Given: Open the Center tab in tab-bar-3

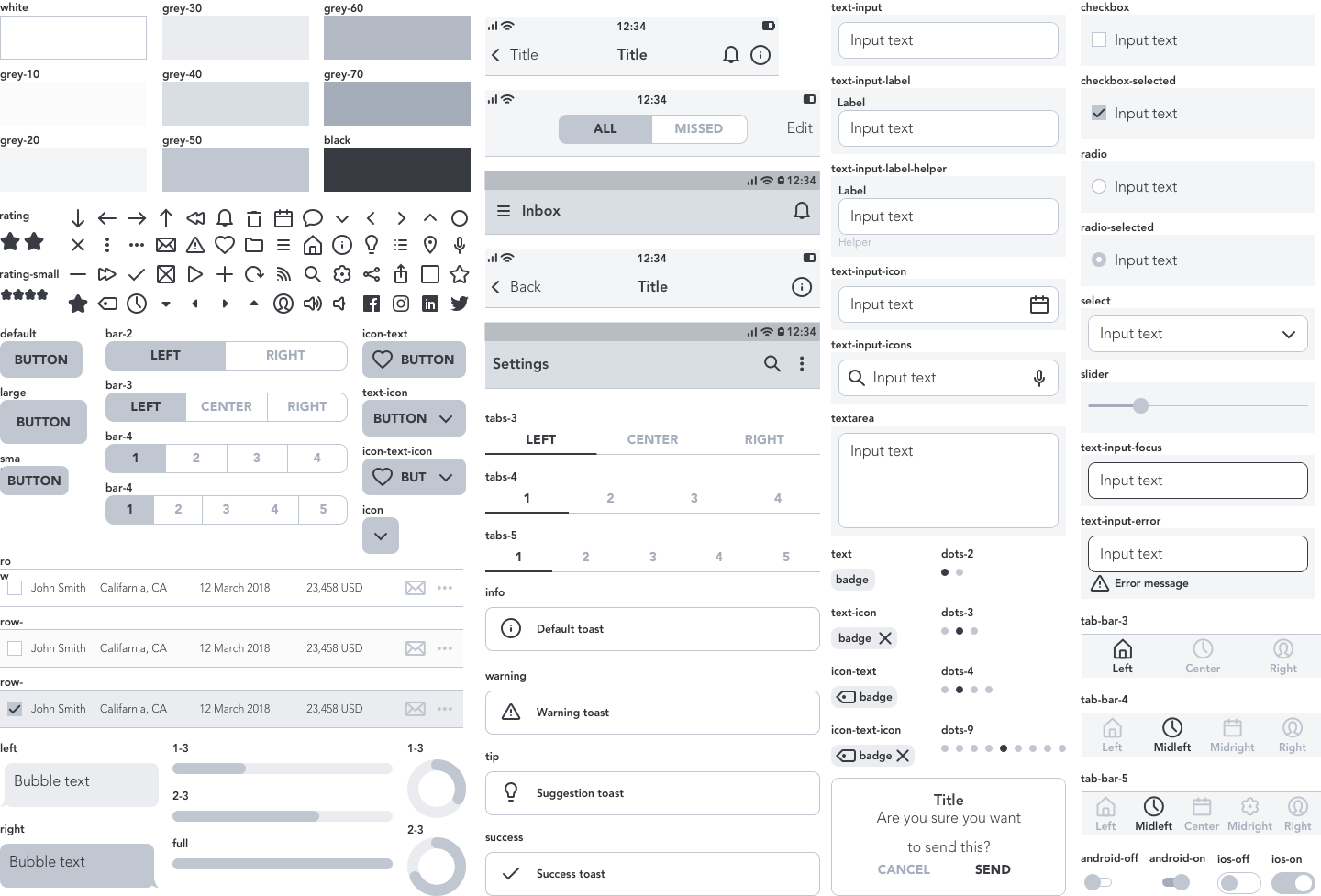Looking at the screenshot, I should (1203, 657).
